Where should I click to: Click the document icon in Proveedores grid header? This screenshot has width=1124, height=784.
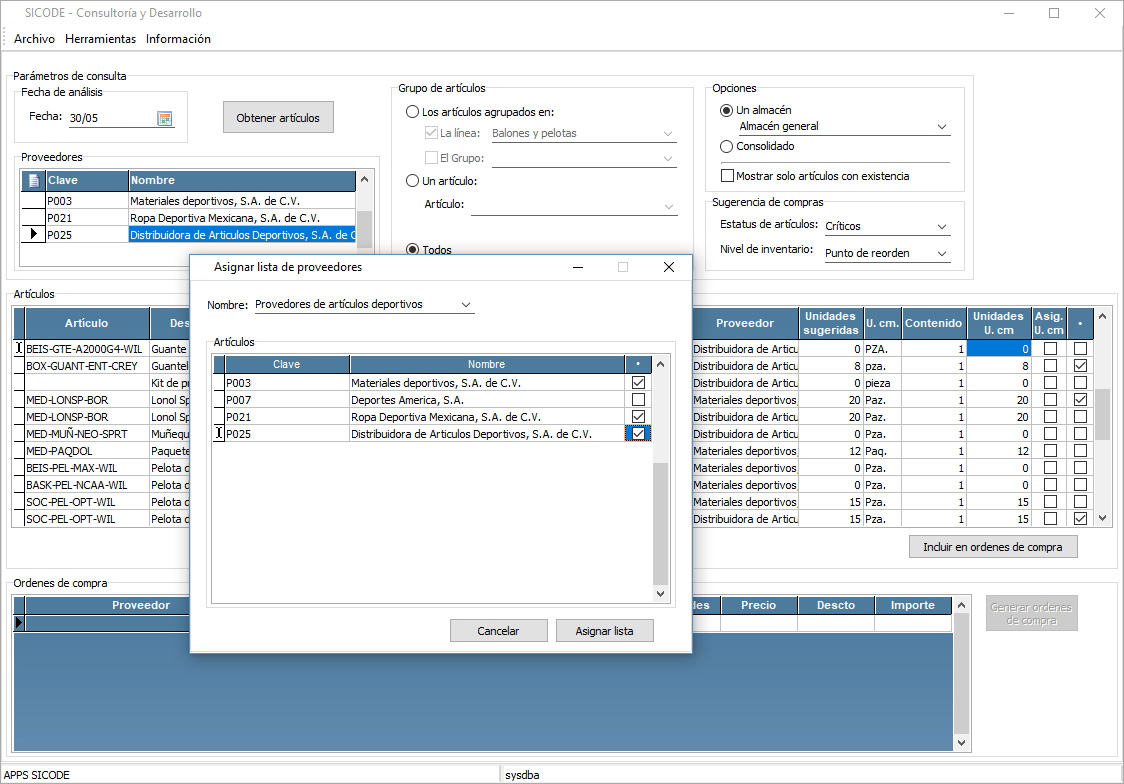tap(33, 181)
